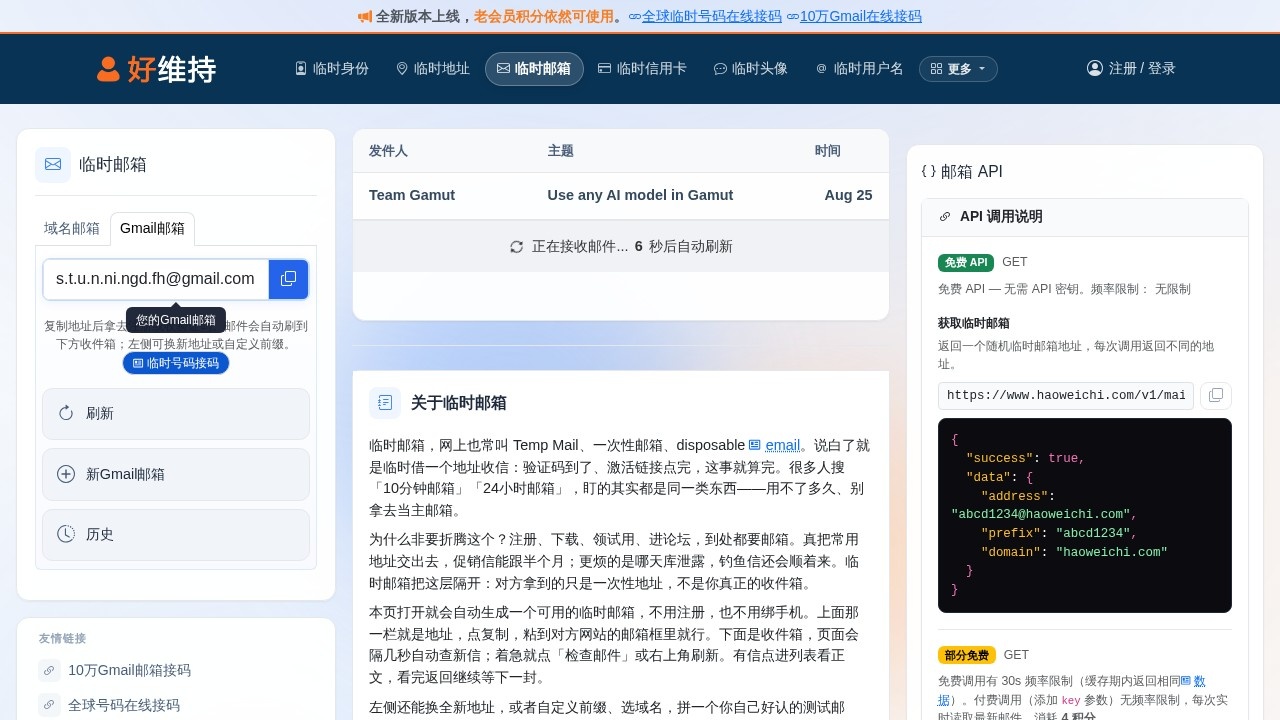Click the braces icon beside 邮箱 API
This screenshot has height=720, width=1280.
pyautogui.click(x=928, y=171)
